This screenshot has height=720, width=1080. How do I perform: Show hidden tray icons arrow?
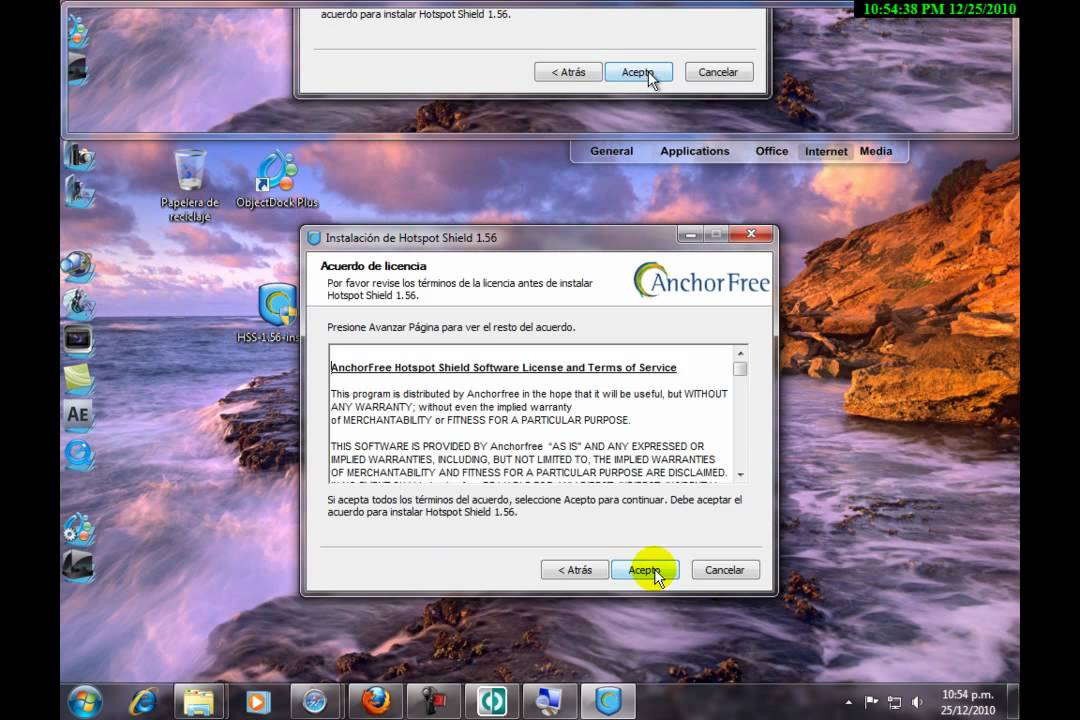click(849, 702)
